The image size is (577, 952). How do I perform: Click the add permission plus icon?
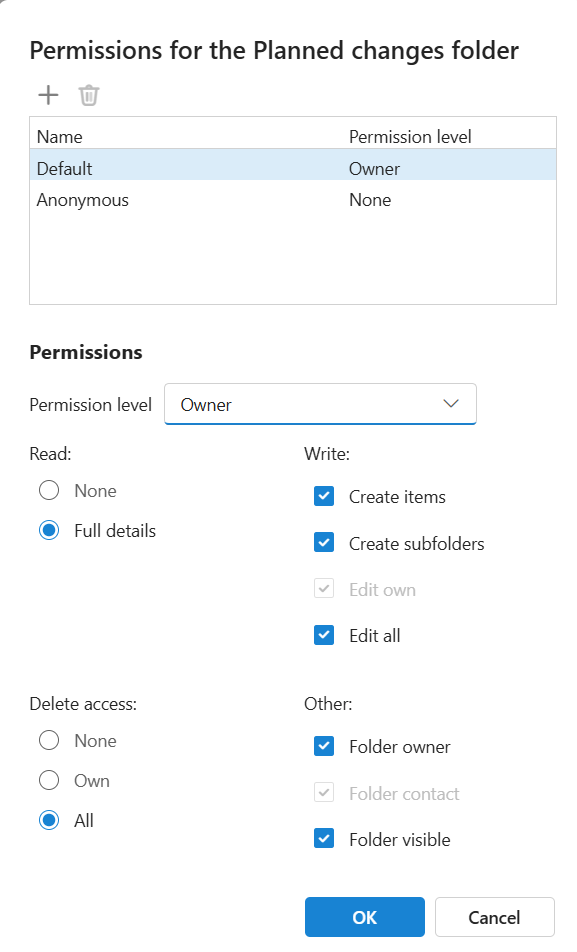47,94
